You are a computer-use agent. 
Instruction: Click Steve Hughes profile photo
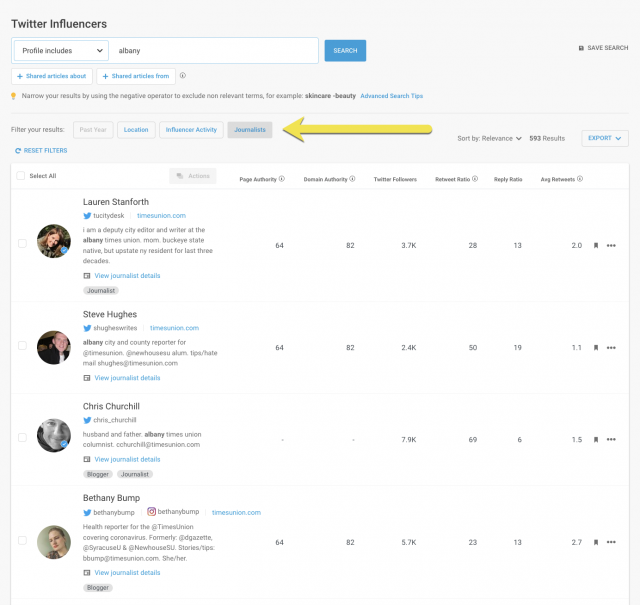pos(54,347)
